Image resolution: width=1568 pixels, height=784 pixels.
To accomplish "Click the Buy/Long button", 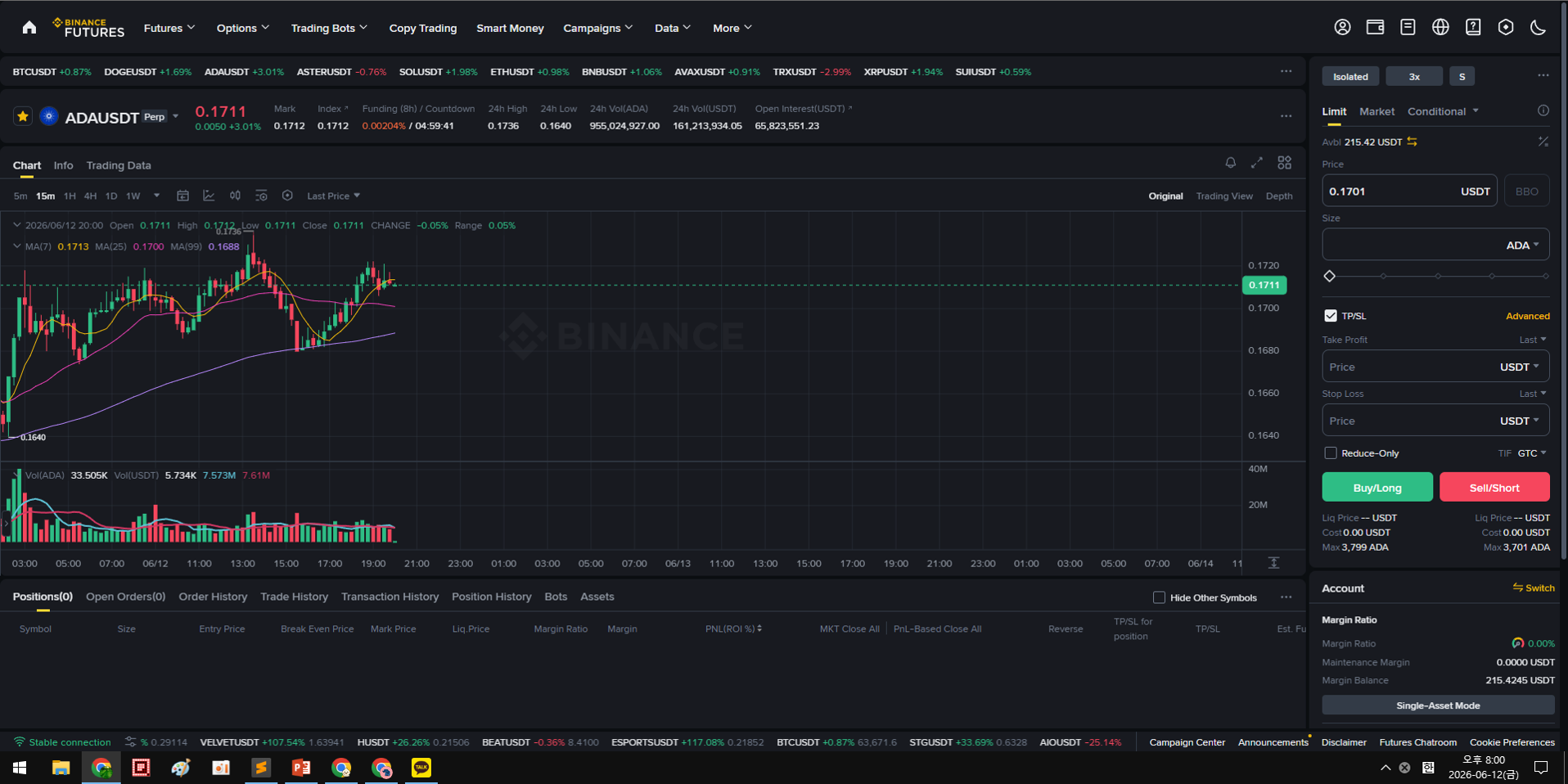I will point(1377,487).
